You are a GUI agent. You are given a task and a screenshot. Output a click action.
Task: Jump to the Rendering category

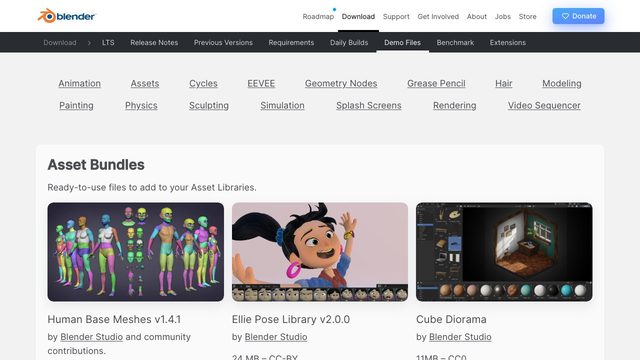coord(454,105)
